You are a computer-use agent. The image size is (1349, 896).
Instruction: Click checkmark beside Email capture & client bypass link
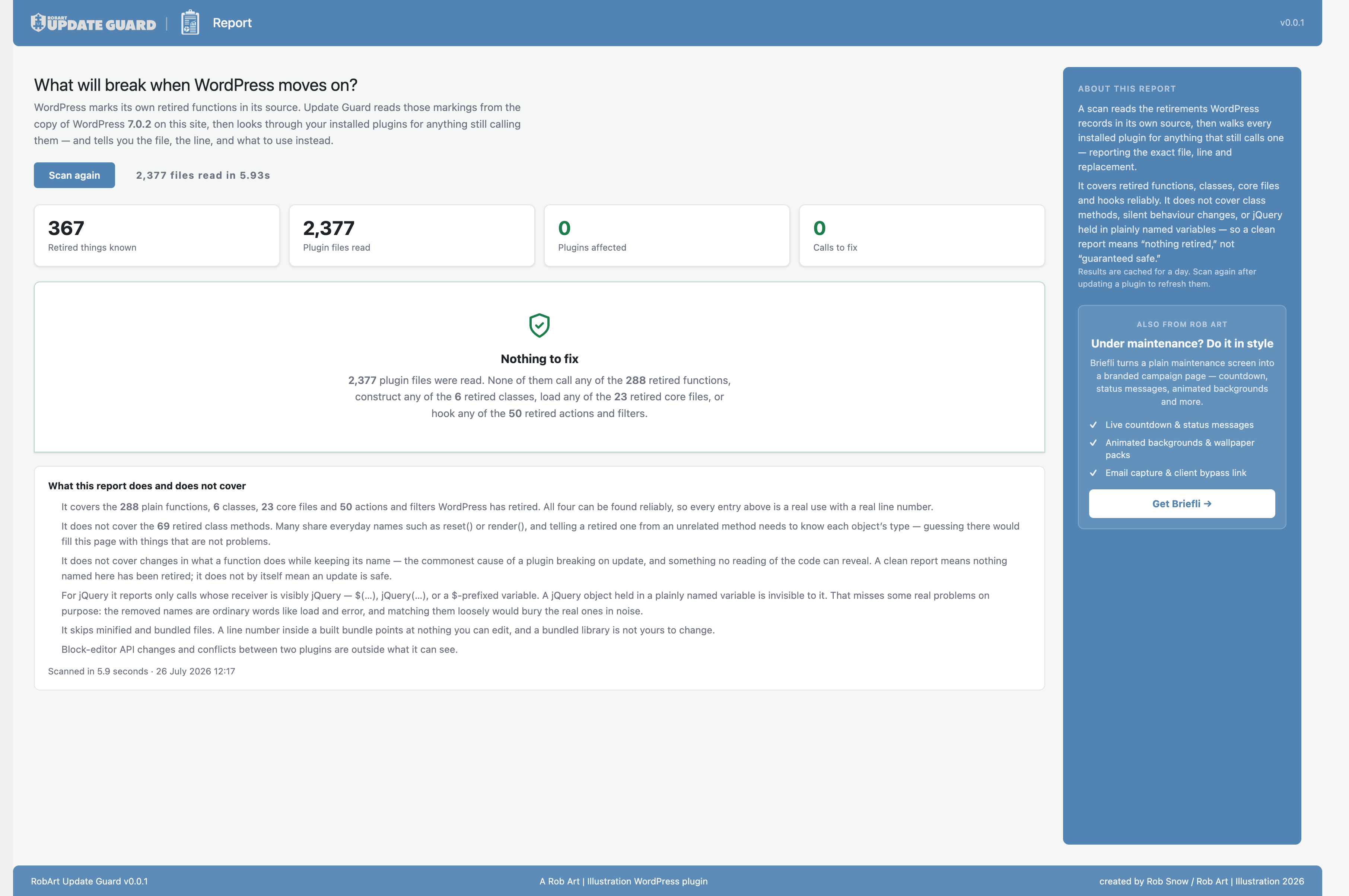pos(1094,473)
